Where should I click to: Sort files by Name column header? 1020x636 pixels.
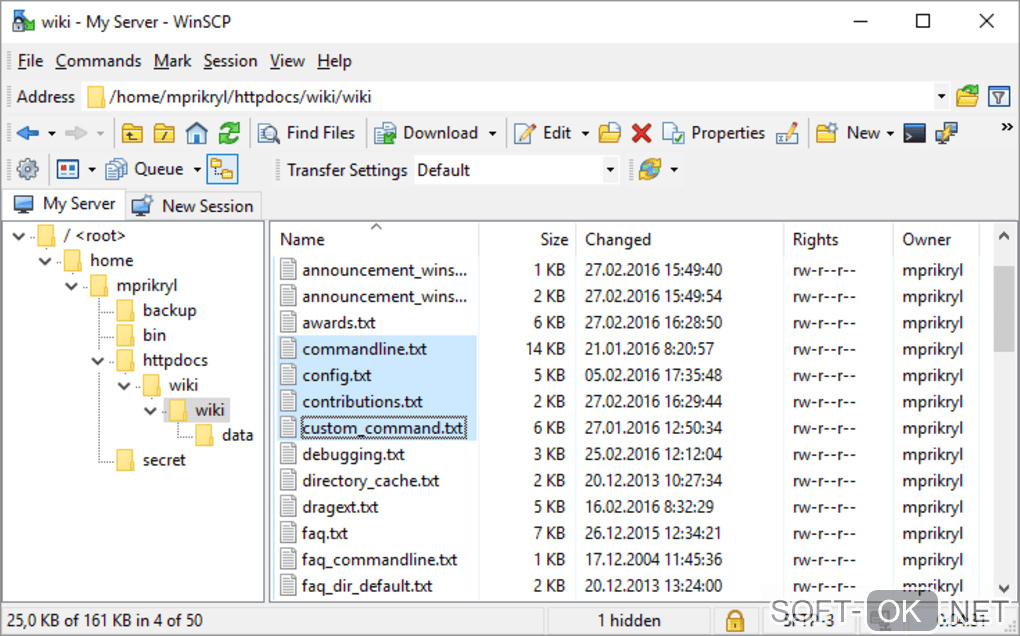pyautogui.click(x=375, y=239)
